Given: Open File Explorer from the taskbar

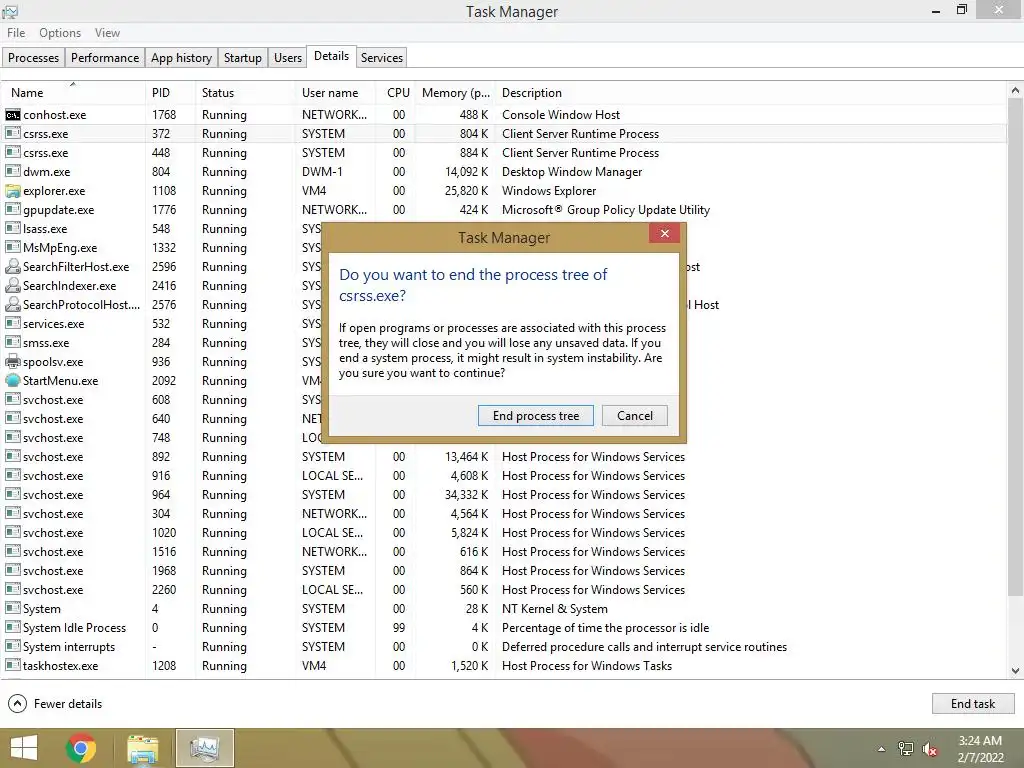Looking at the screenshot, I should [x=143, y=748].
